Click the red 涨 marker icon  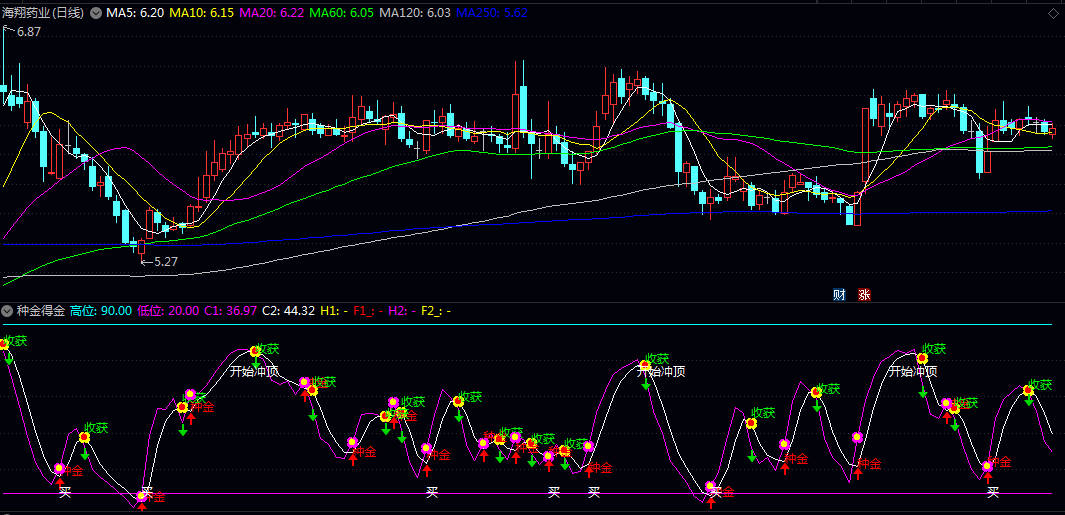click(864, 294)
